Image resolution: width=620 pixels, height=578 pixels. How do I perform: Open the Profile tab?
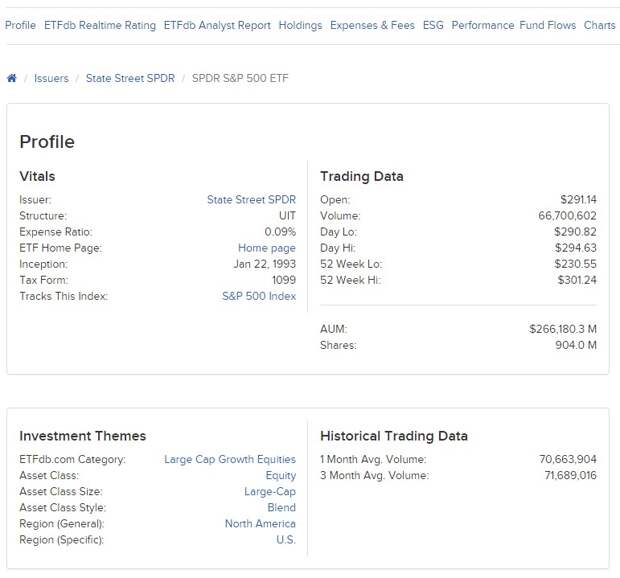21,25
